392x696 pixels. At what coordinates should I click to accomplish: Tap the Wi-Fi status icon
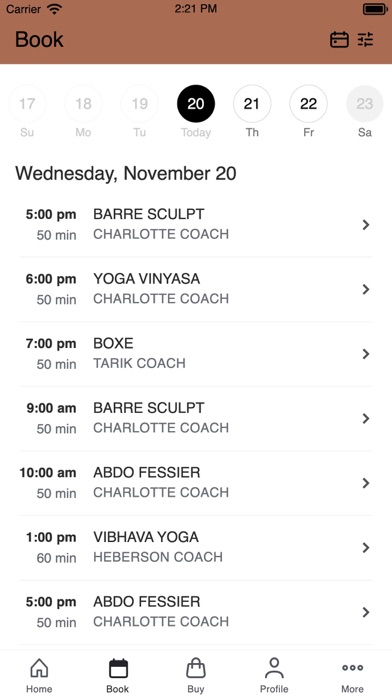click(55, 9)
